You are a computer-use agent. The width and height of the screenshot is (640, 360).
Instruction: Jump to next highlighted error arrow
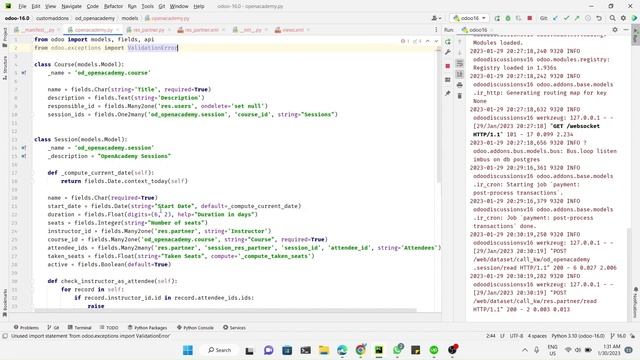pos(436,41)
